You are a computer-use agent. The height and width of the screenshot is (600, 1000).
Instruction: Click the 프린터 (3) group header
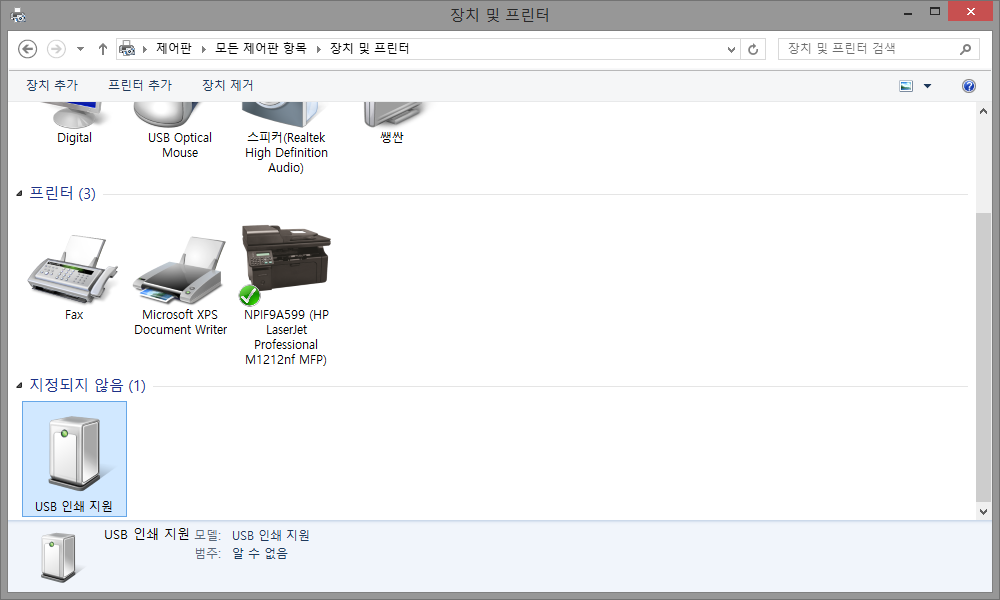click(62, 193)
